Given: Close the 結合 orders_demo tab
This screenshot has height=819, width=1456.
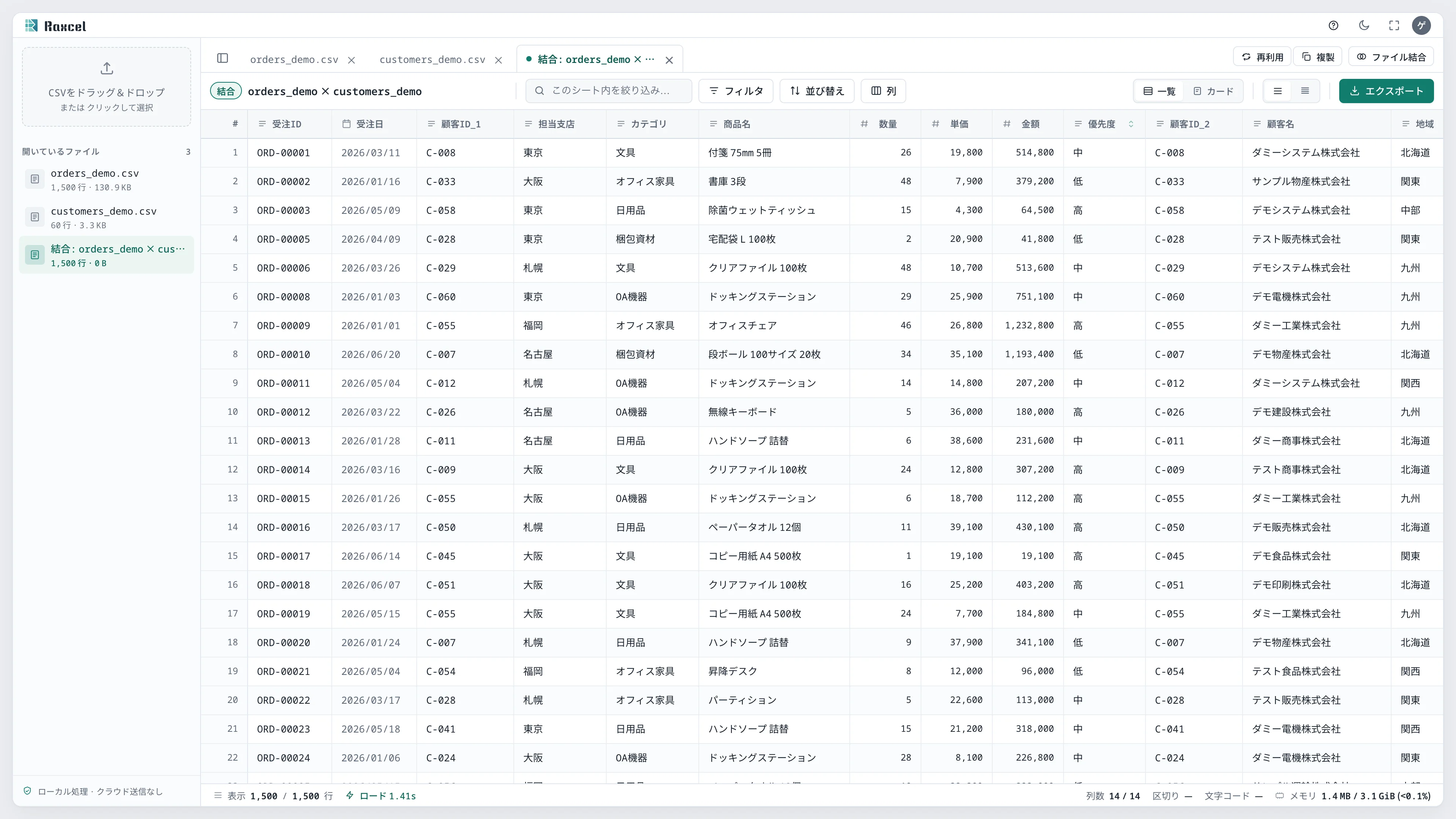Looking at the screenshot, I should 669,60.
